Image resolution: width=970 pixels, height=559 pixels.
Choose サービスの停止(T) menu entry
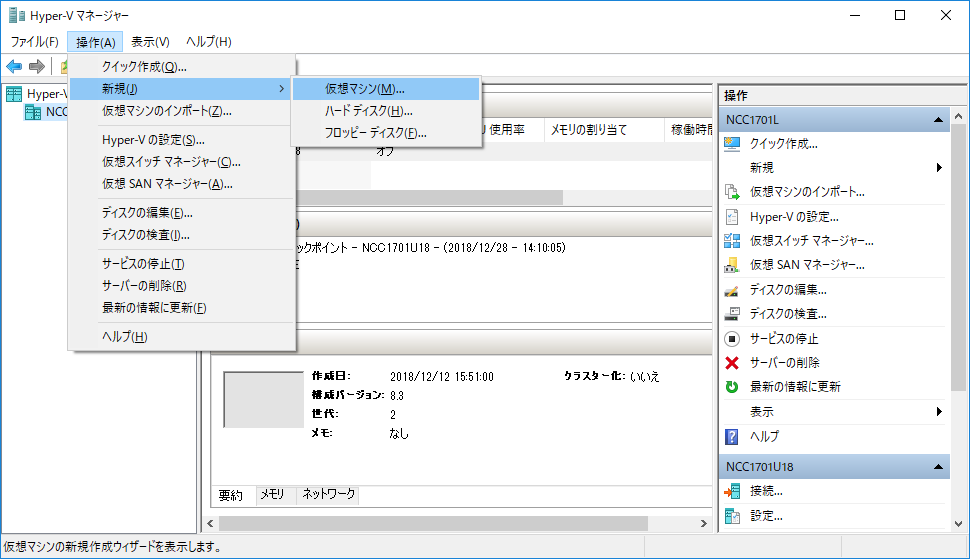tap(181, 264)
